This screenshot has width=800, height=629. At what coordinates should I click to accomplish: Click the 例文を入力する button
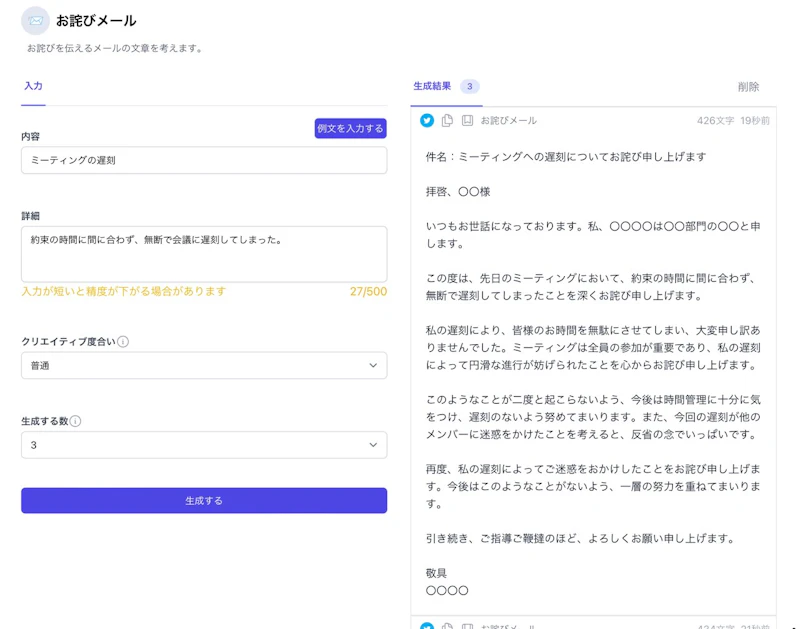(x=350, y=128)
